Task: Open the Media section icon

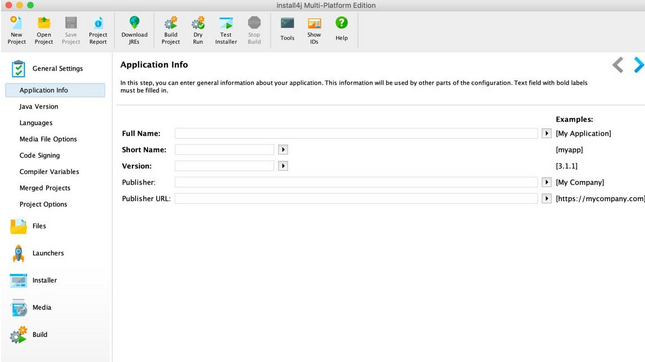Action: click(x=19, y=308)
